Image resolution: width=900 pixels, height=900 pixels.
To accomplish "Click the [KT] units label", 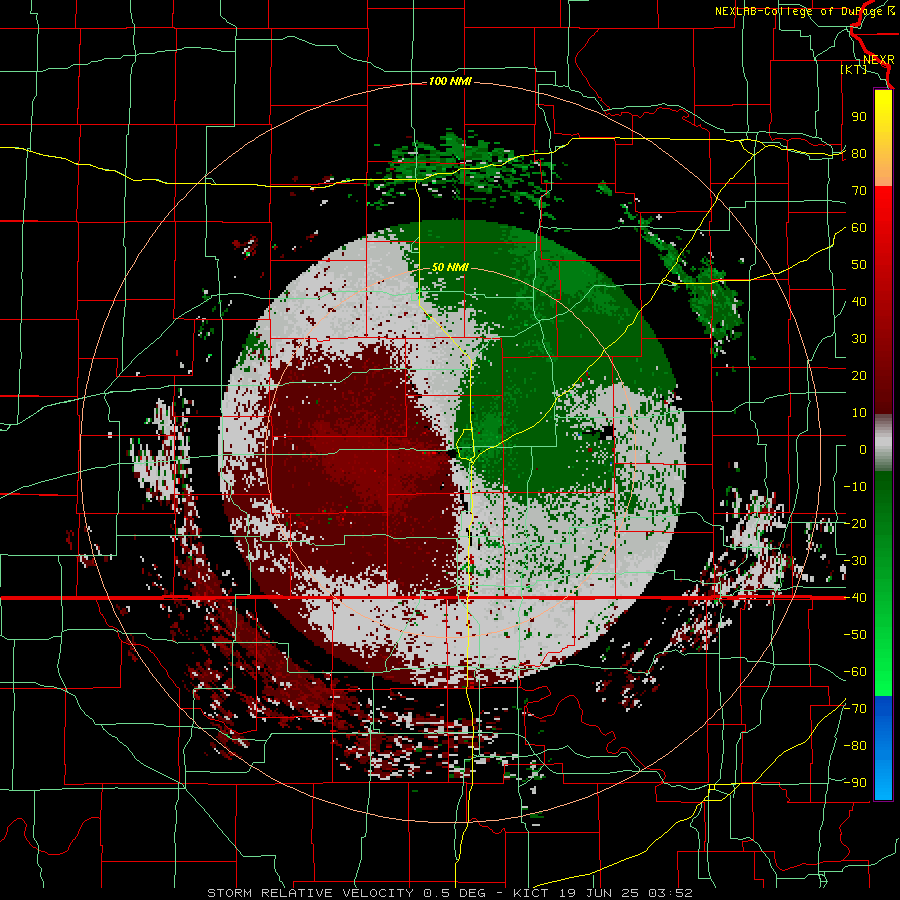I will [854, 69].
